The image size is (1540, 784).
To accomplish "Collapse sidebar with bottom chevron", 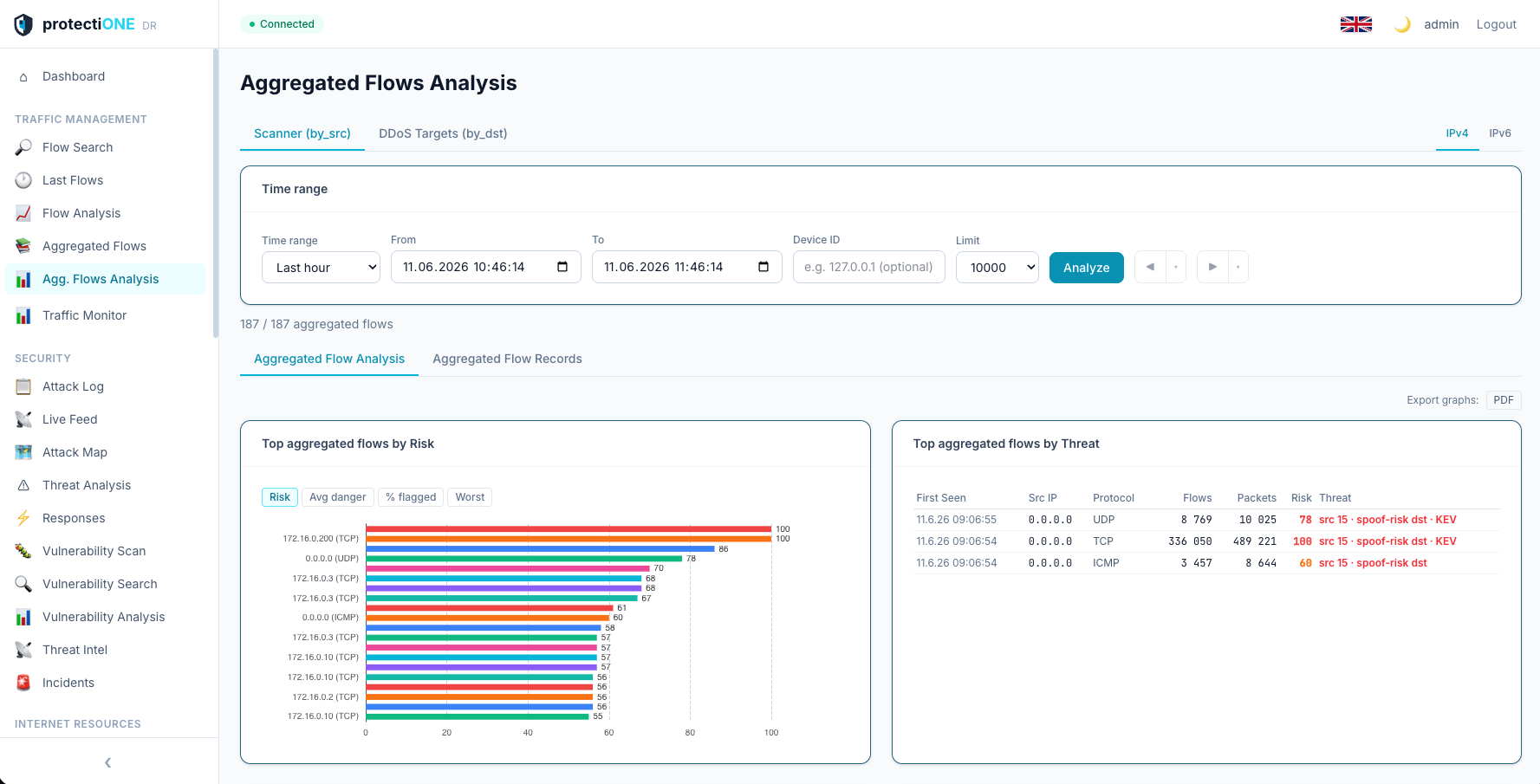I will point(108,762).
